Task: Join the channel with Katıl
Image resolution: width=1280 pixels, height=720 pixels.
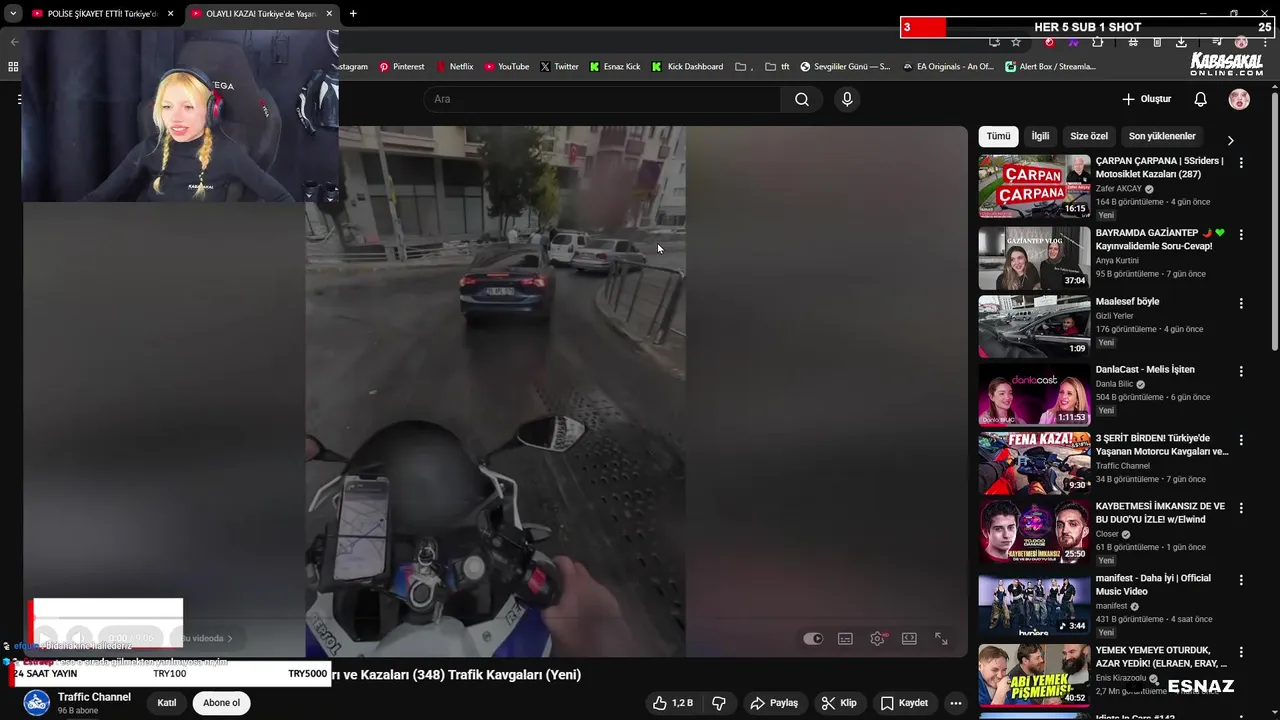Action: click(167, 703)
